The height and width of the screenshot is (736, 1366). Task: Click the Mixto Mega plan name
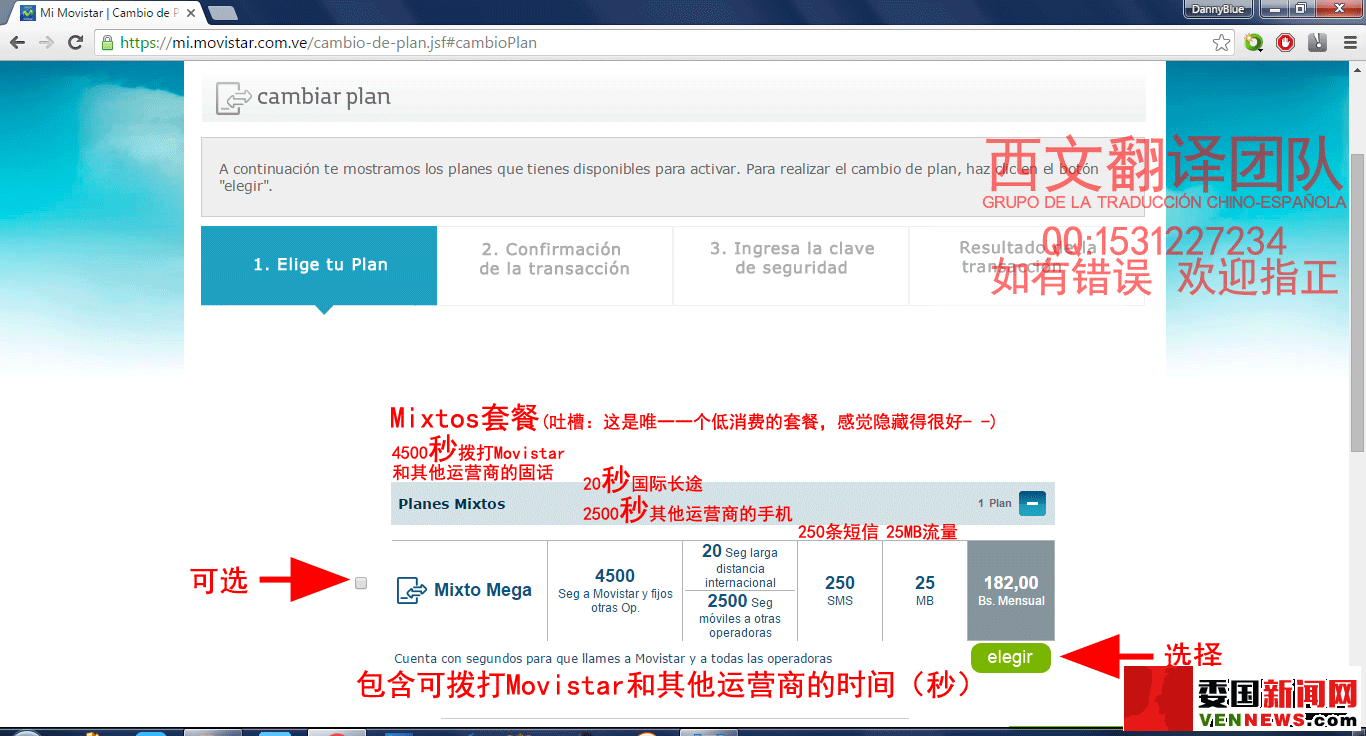[483, 590]
